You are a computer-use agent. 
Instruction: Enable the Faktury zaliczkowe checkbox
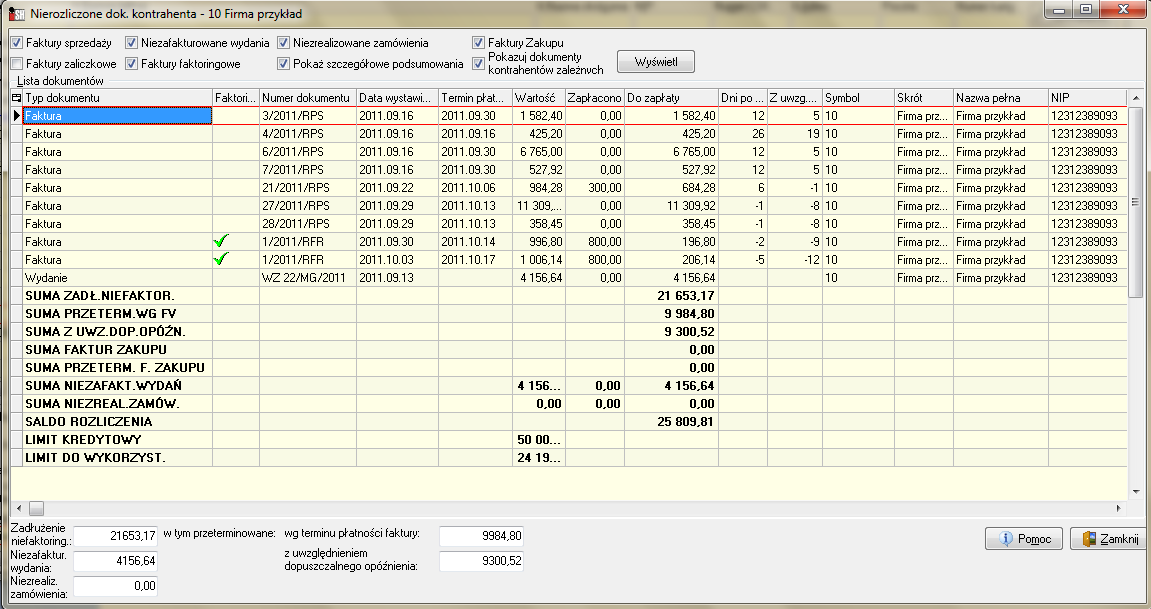coord(17,64)
